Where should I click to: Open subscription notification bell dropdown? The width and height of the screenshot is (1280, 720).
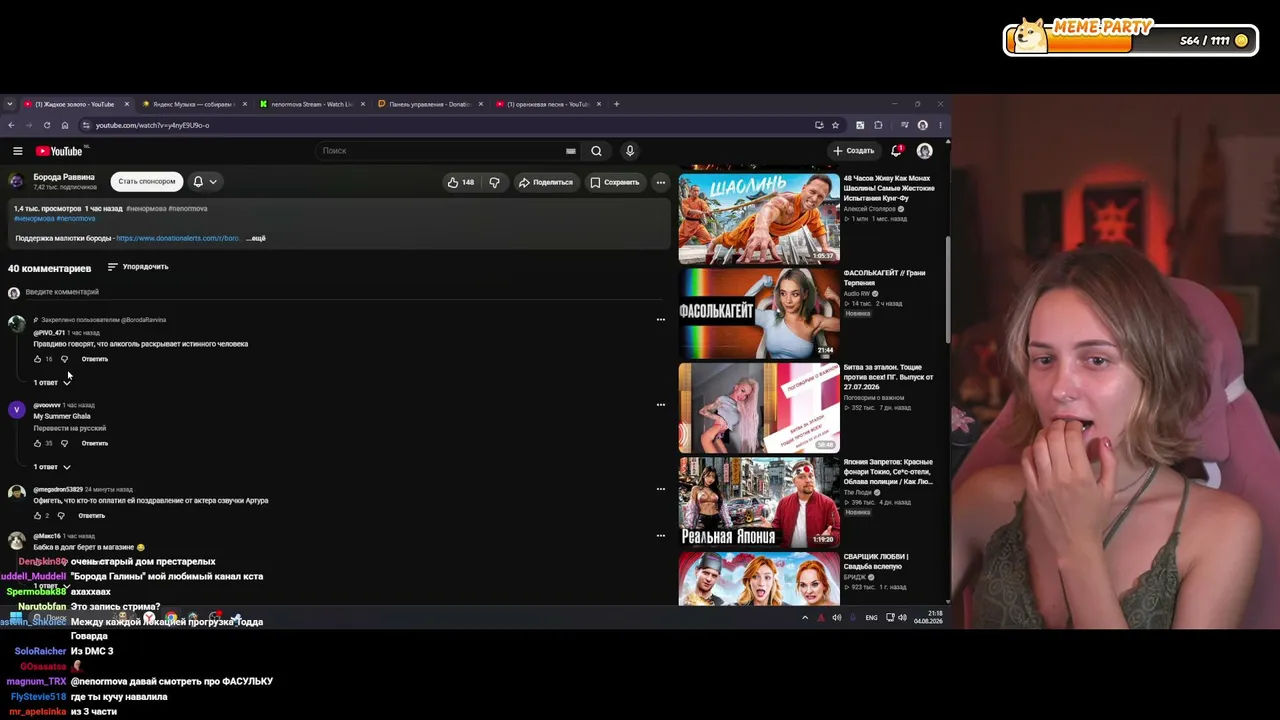[x=204, y=181]
